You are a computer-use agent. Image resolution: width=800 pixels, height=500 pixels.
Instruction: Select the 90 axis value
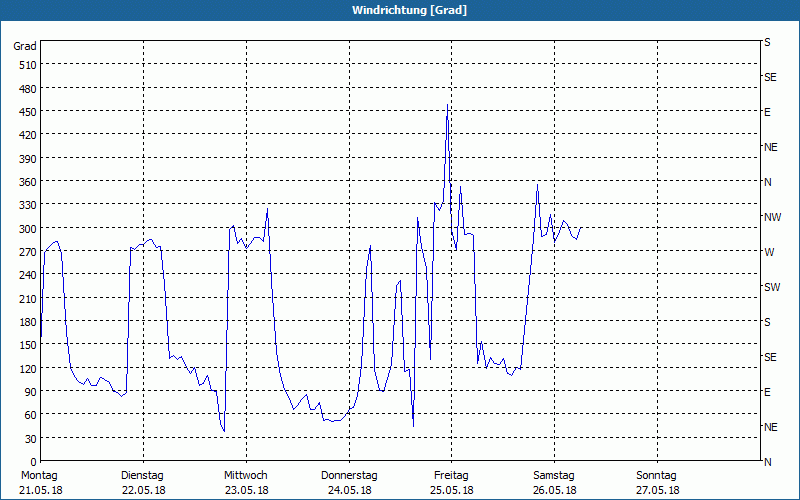click(x=31, y=392)
